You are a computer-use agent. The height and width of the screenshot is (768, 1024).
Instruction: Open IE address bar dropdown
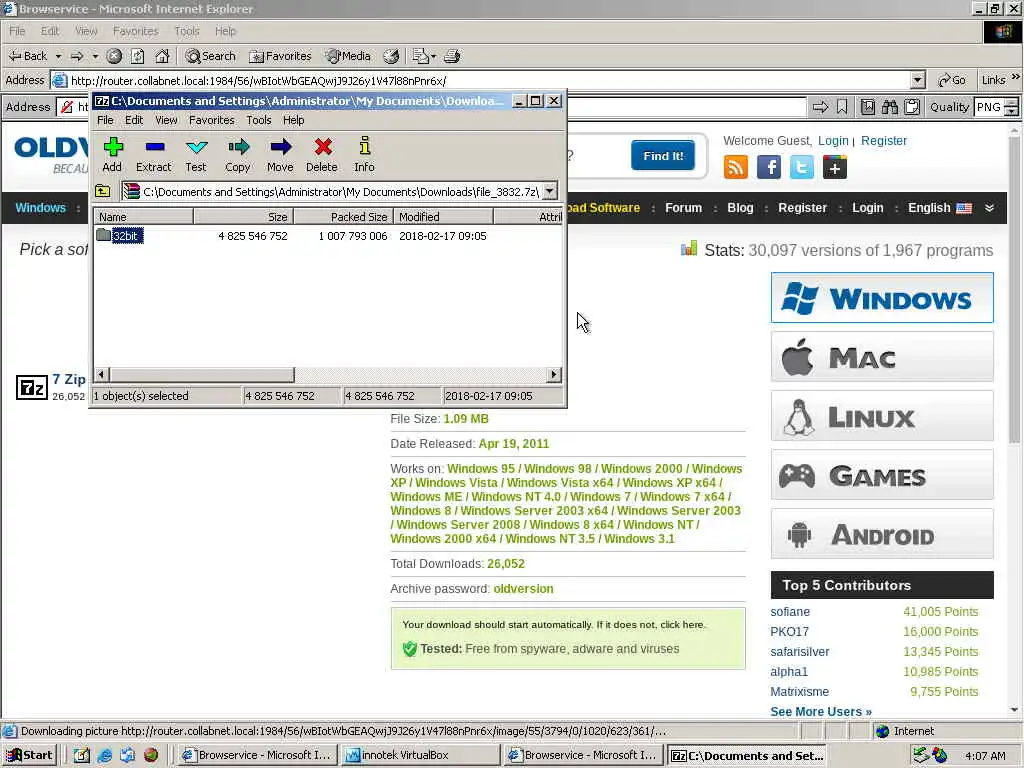(x=918, y=80)
